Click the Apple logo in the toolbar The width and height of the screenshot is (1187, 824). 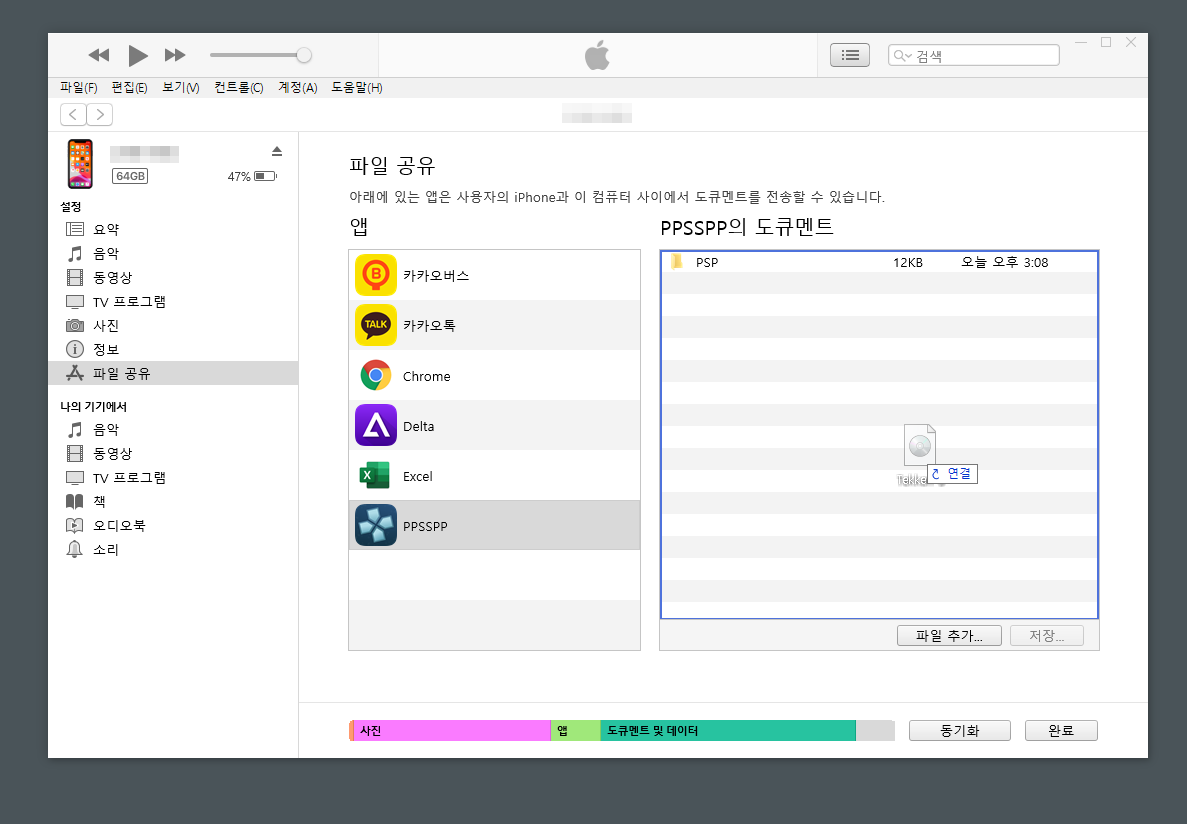coord(597,55)
